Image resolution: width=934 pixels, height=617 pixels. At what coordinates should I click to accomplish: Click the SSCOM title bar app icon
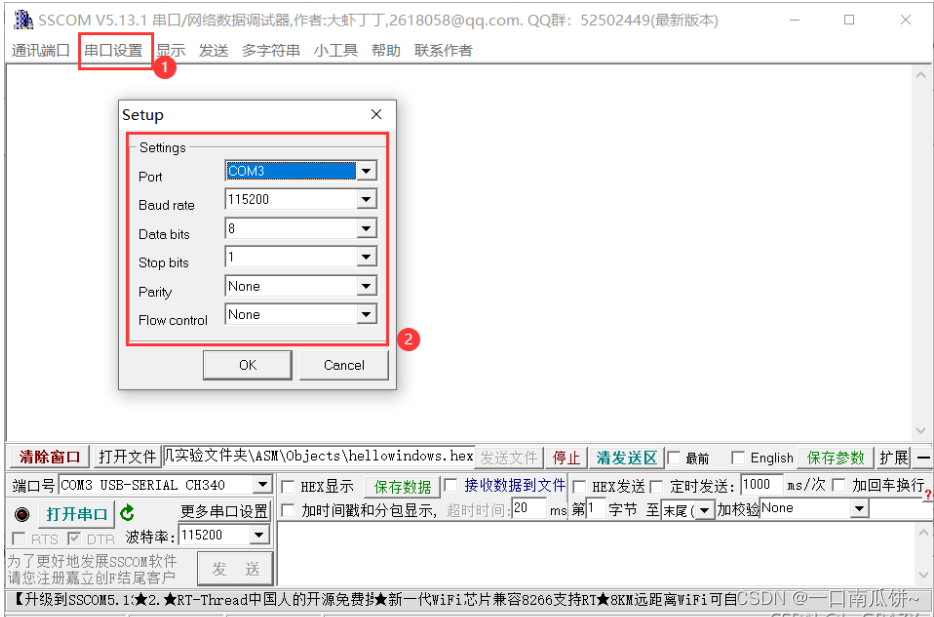[x=23, y=19]
